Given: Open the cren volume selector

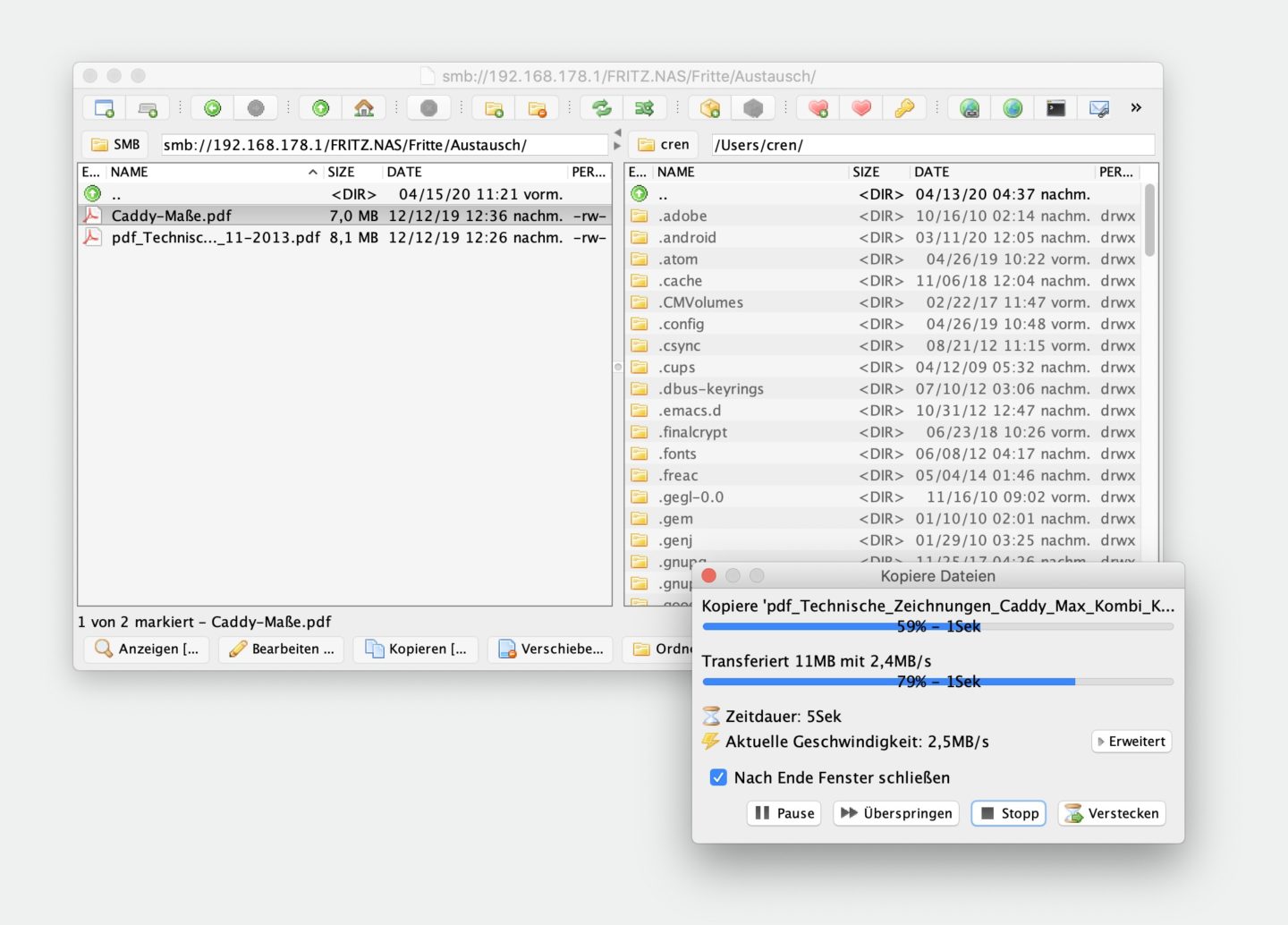Looking at the screenshot, I should pyautogui.click(x=664, y=145).
